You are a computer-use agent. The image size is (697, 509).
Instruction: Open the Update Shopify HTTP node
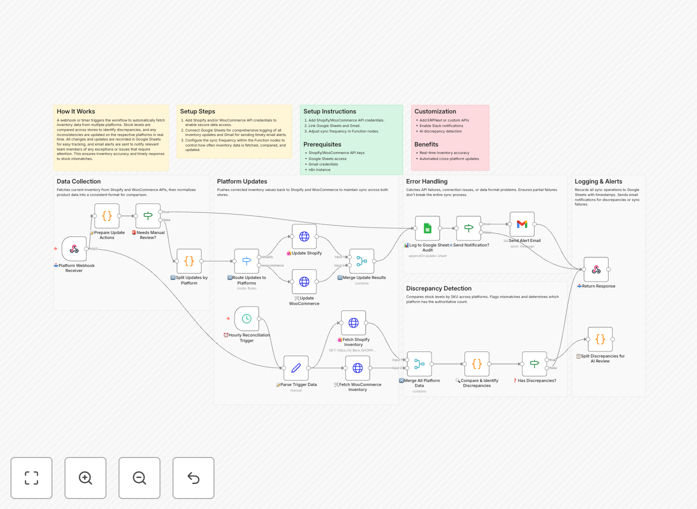pos(304,236)
